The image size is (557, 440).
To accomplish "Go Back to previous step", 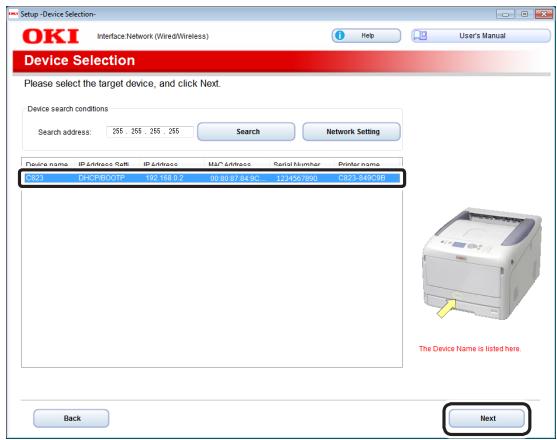I will click(71, 418).
